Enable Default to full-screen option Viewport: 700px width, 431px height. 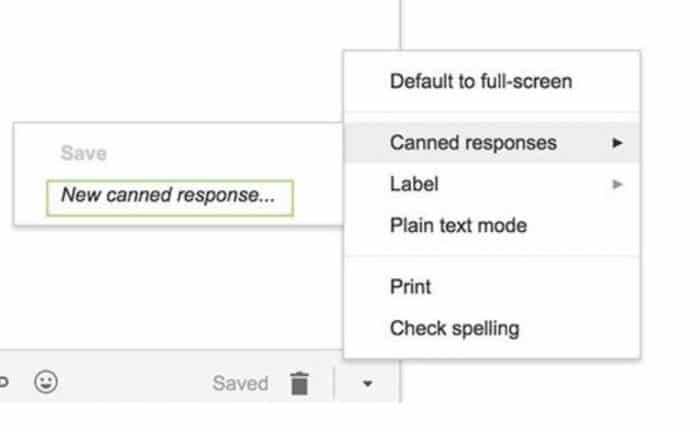[480, 81]
